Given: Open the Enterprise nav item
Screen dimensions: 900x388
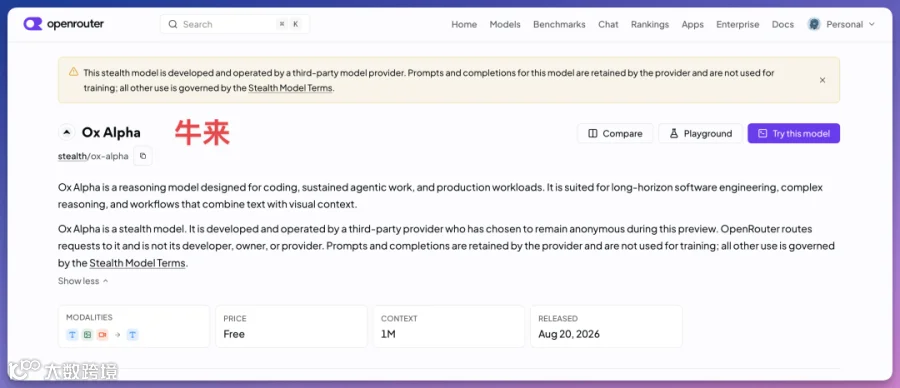Looking at the screenshot, I should (x=738, y=24).
